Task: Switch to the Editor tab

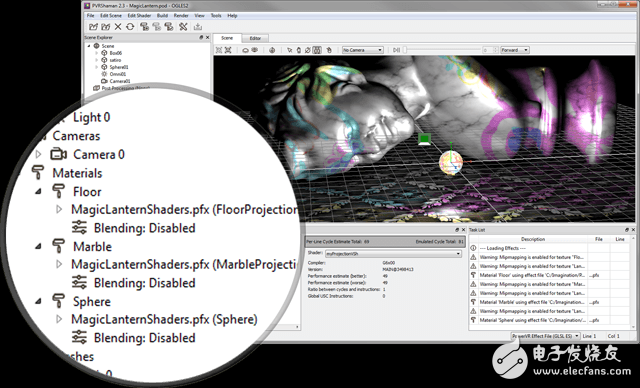Action: (x=255, y=38)
